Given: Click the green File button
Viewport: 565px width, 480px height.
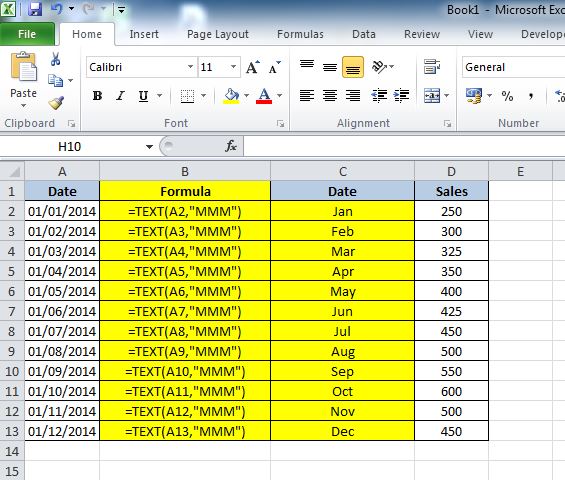Looking at the screenshot, I should 27,34.
